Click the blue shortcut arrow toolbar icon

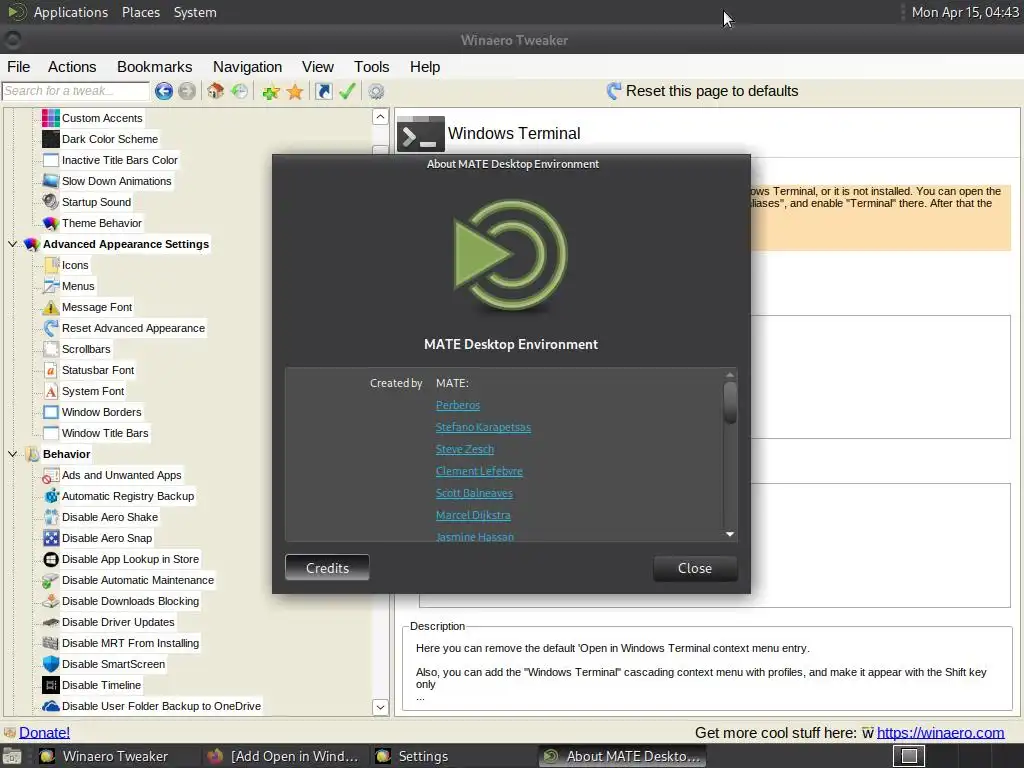coord(323,91)
